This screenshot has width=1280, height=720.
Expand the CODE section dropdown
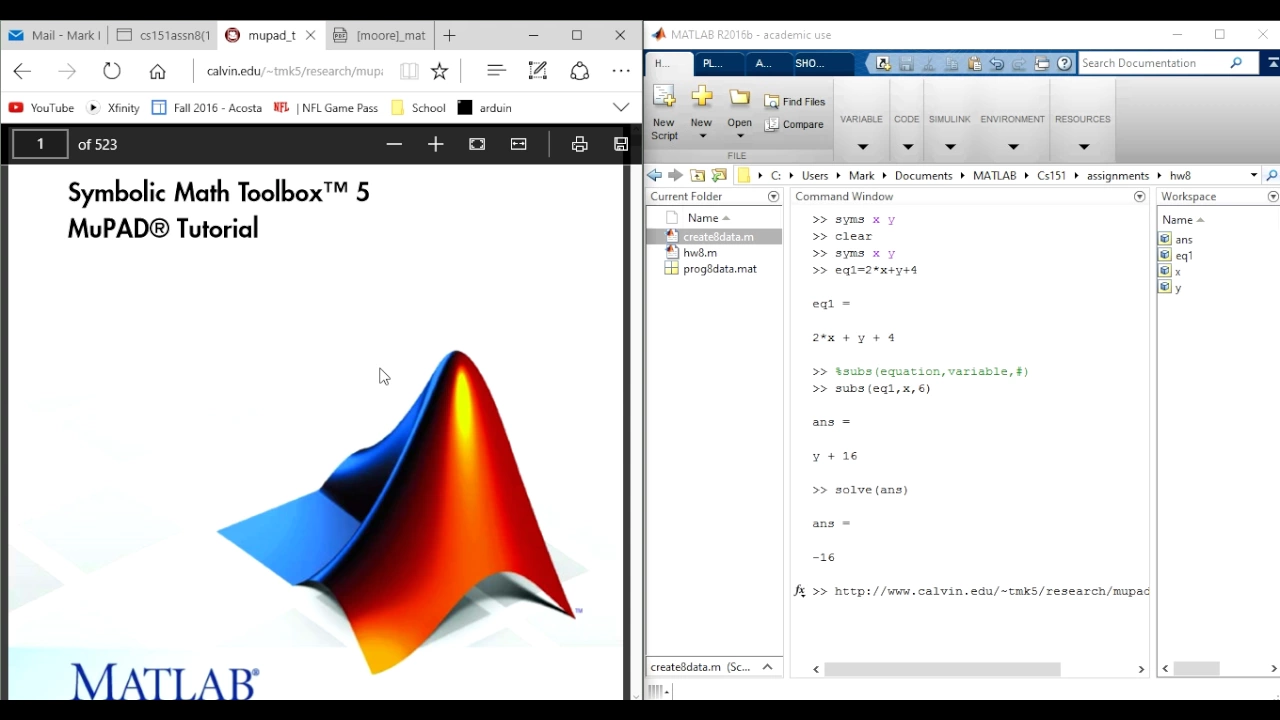[907, 147]
